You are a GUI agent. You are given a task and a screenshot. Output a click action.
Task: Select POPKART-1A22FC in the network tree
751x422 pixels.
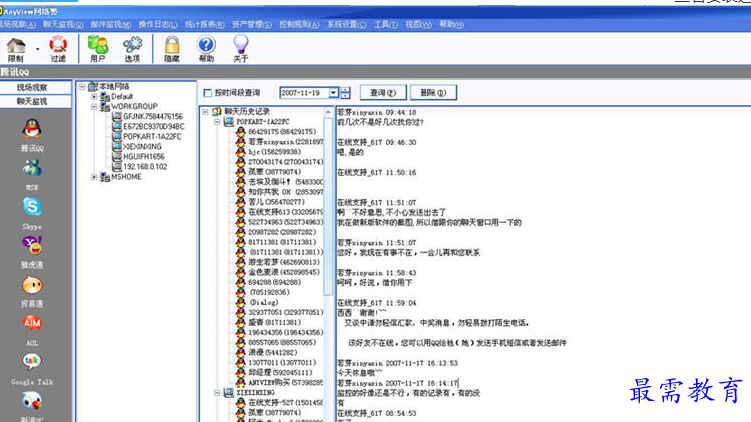152,137
